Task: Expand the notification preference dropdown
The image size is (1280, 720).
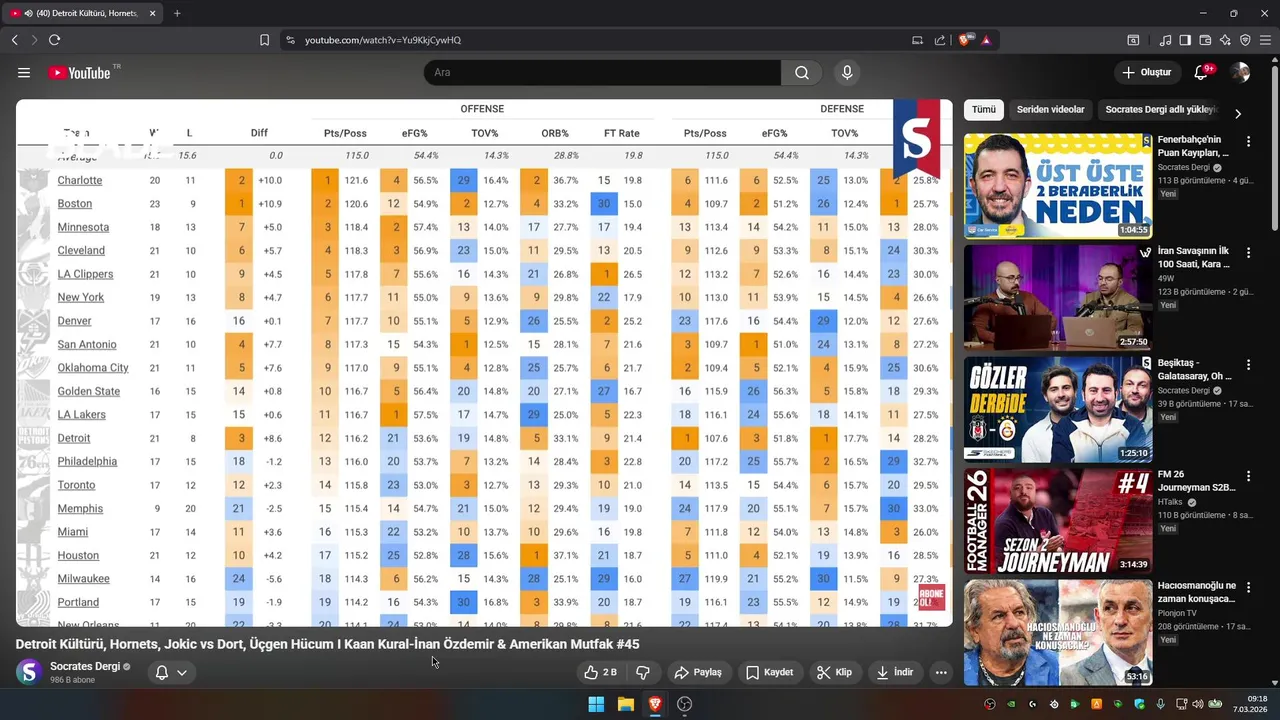Action: (x=182, y=672)
